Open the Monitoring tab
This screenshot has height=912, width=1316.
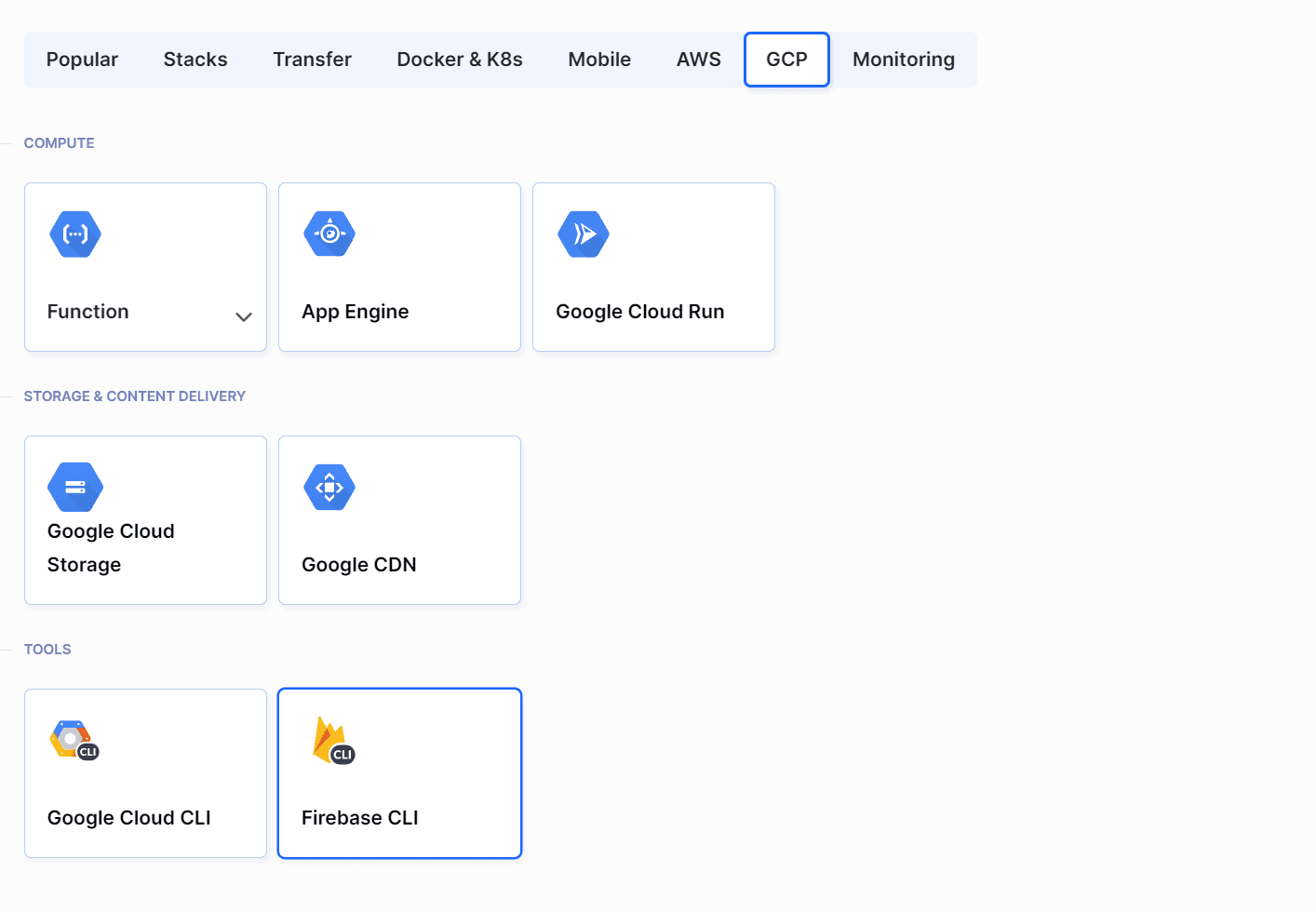point(903,59)
